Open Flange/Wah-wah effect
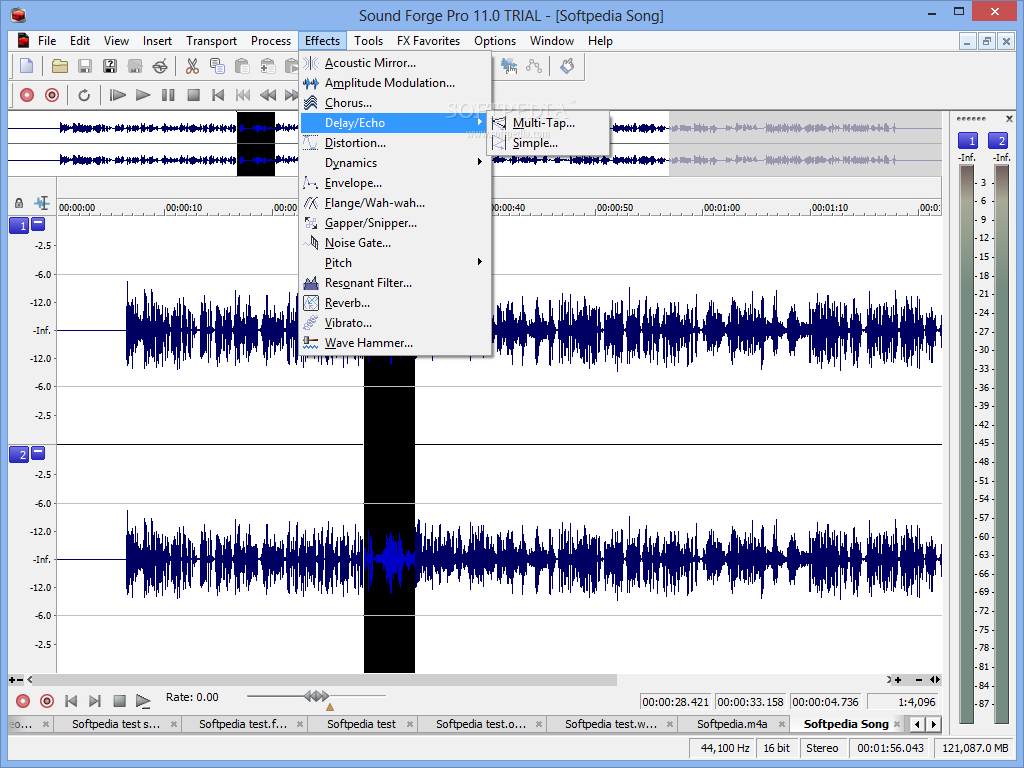This screenshot has height=768, width=1024. (396, 203)
